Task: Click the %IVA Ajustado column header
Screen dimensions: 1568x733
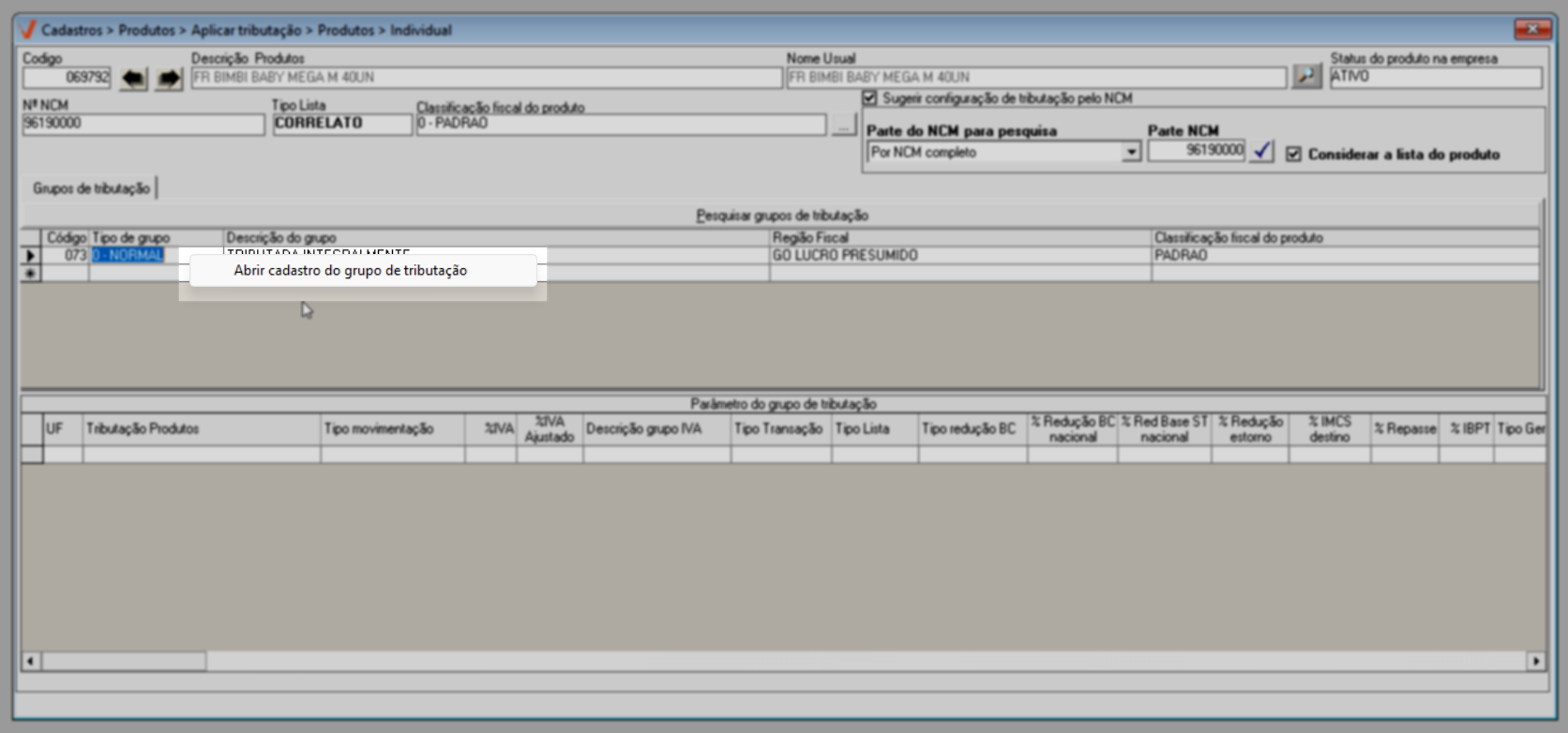Action: [x=550, y=429]
